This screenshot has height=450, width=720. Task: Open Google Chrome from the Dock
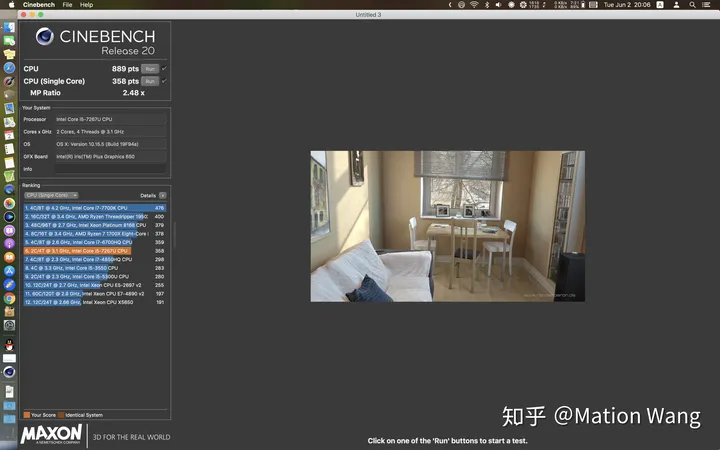(x=9, y=298)
